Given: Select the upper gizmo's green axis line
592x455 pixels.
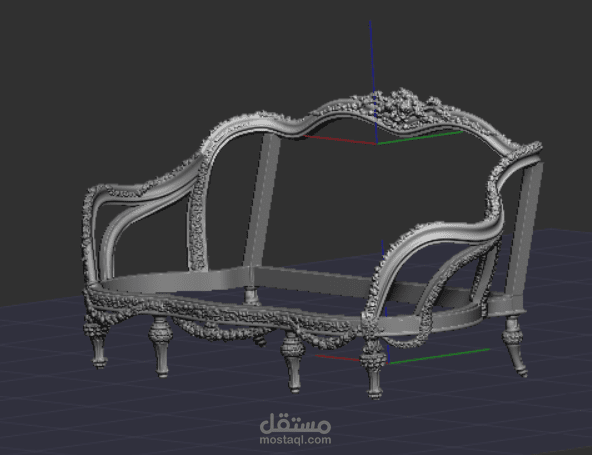Looking at the screenshot, I should tap(420, 137).
